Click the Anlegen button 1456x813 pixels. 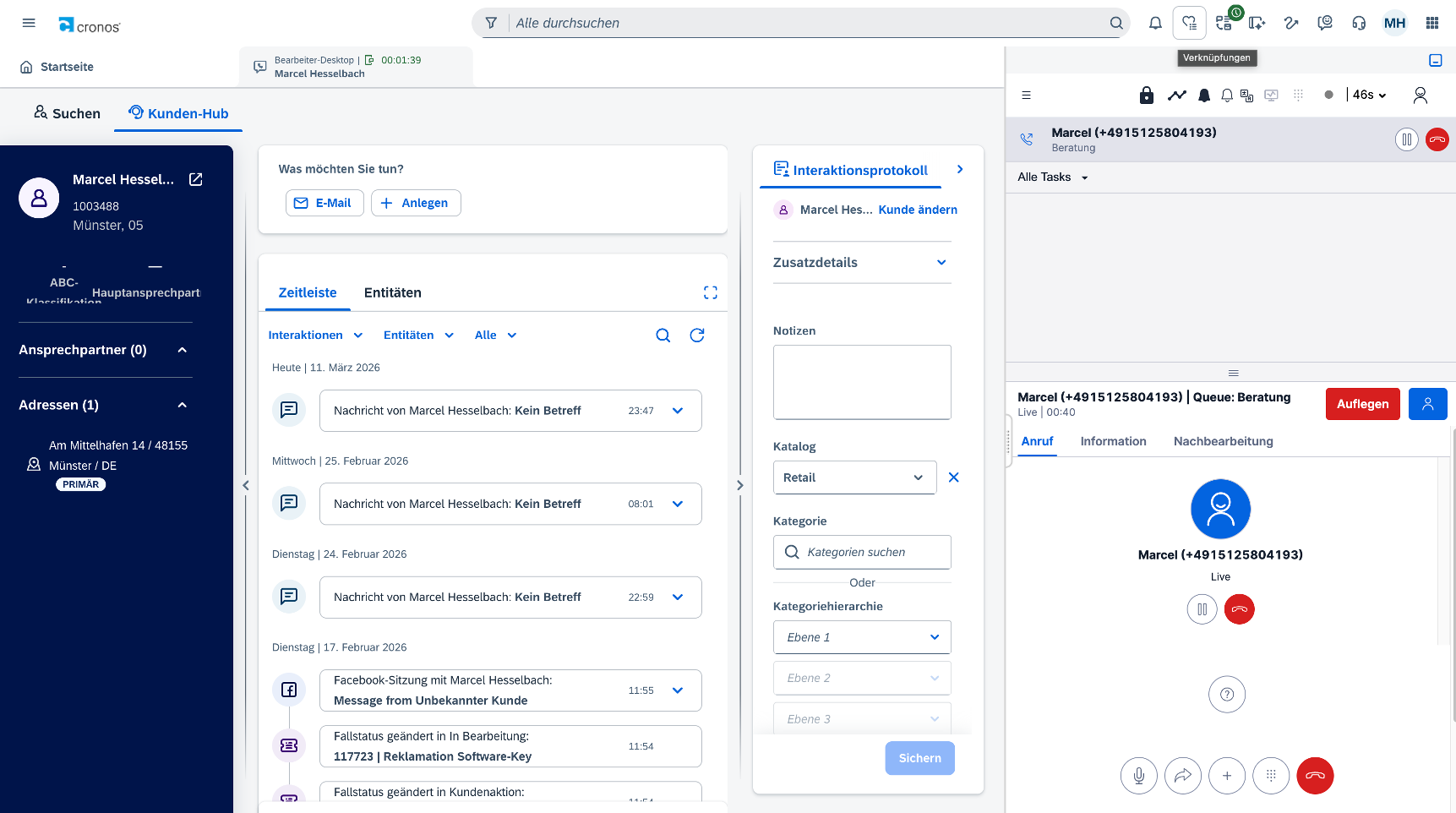coord(416,203)
